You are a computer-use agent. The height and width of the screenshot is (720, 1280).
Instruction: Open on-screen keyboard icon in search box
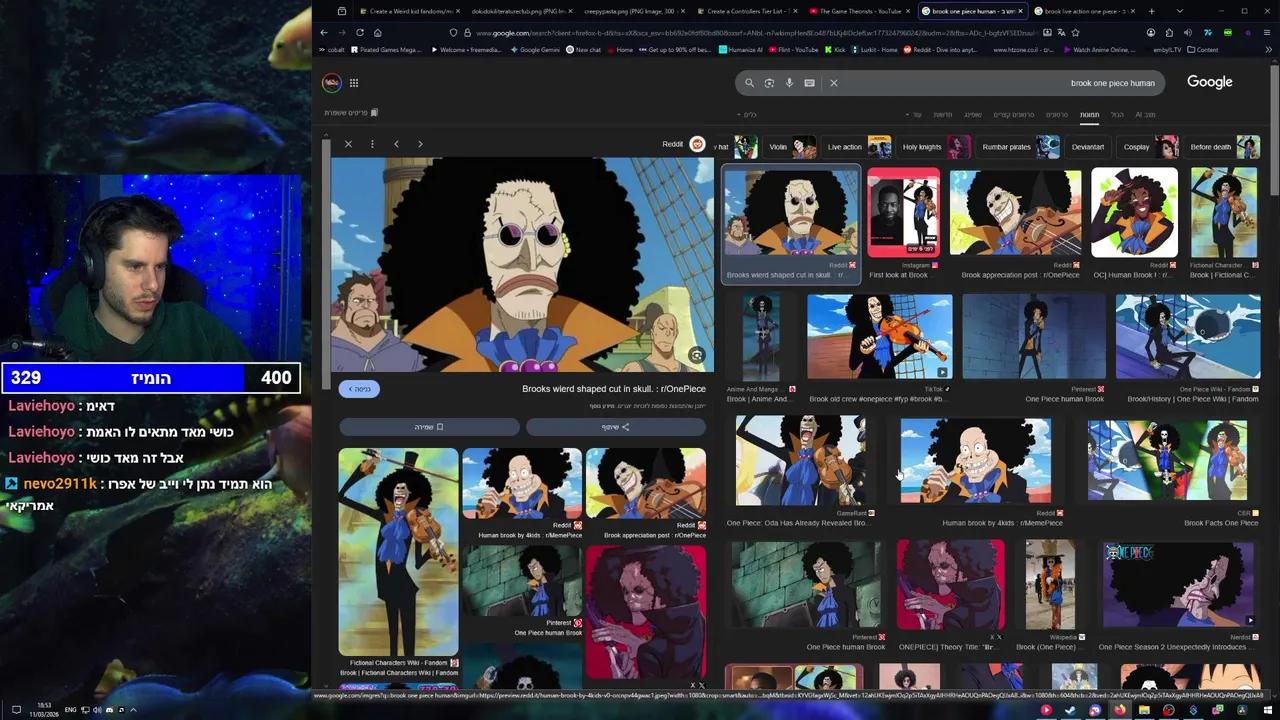pos(809,83)
